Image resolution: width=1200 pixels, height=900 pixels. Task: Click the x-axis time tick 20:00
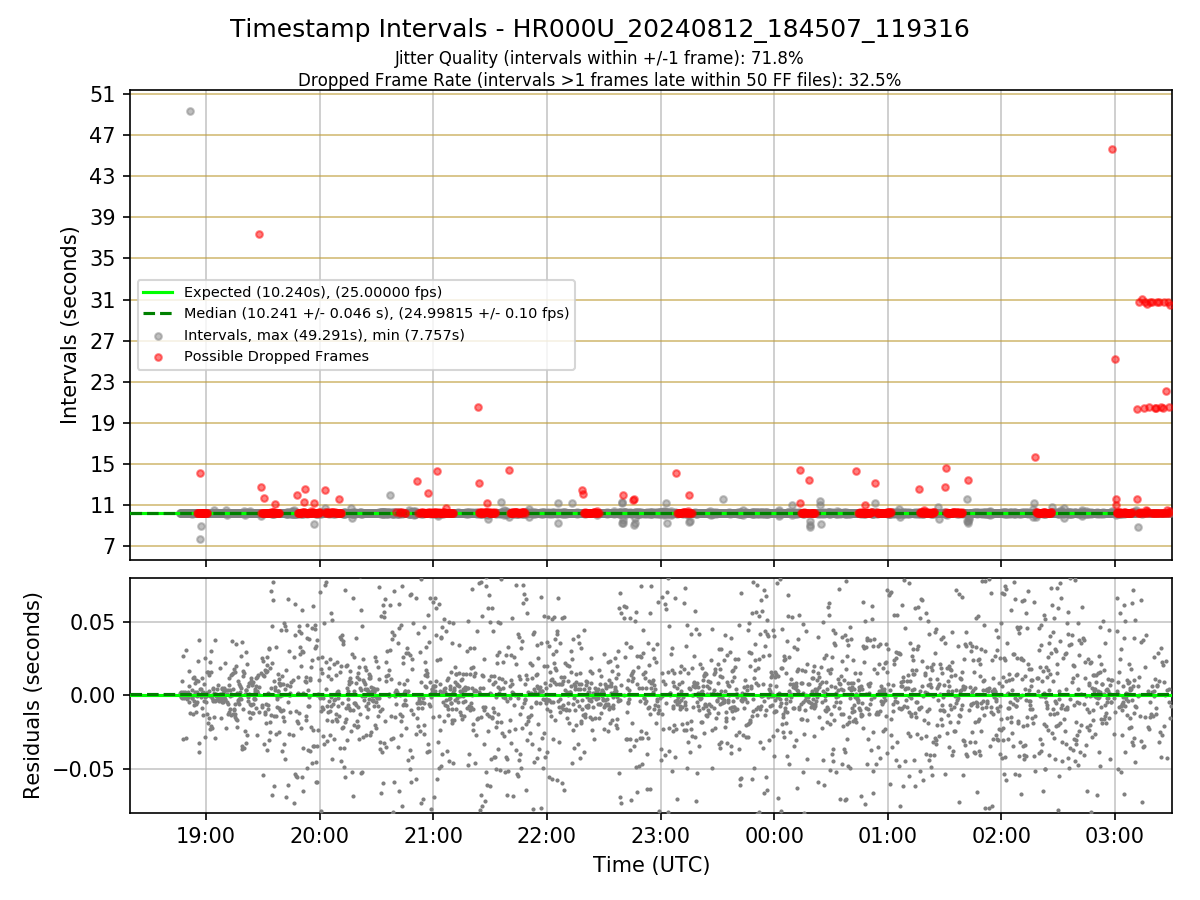[x=320, y=835]
